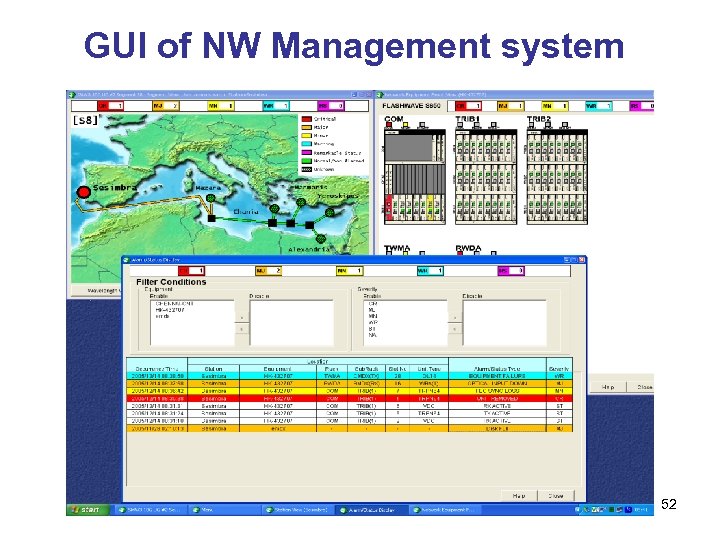Click the yellow alarmed unit in COM shelf
The width and height of the screenshot is (720, 540).
pyautogui.click(x=430, y=207)
